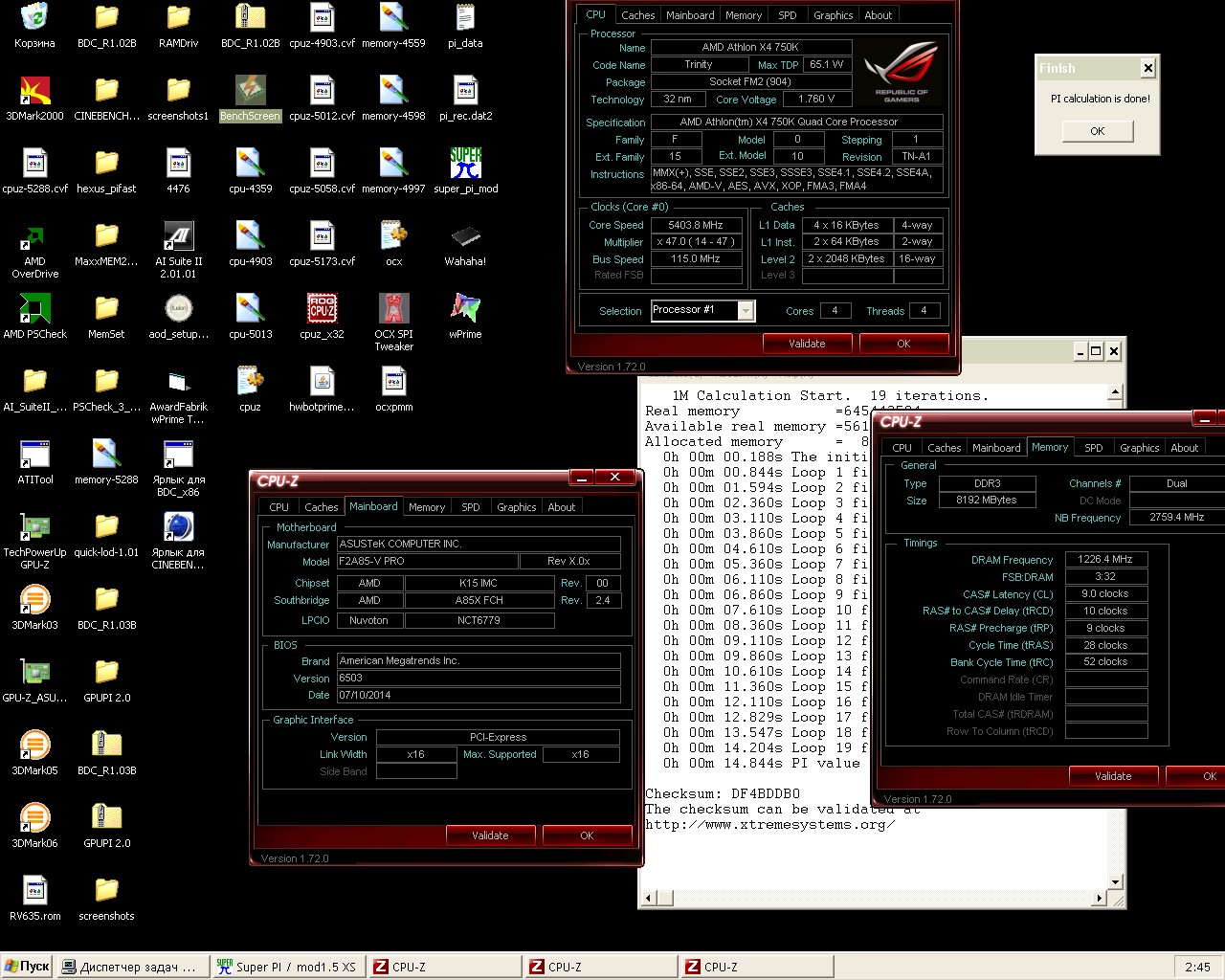The height and width of the screenshot is (980, 1225).
Task: Click Validate in the CPU tab window
Action: click(x=807, y=344)
